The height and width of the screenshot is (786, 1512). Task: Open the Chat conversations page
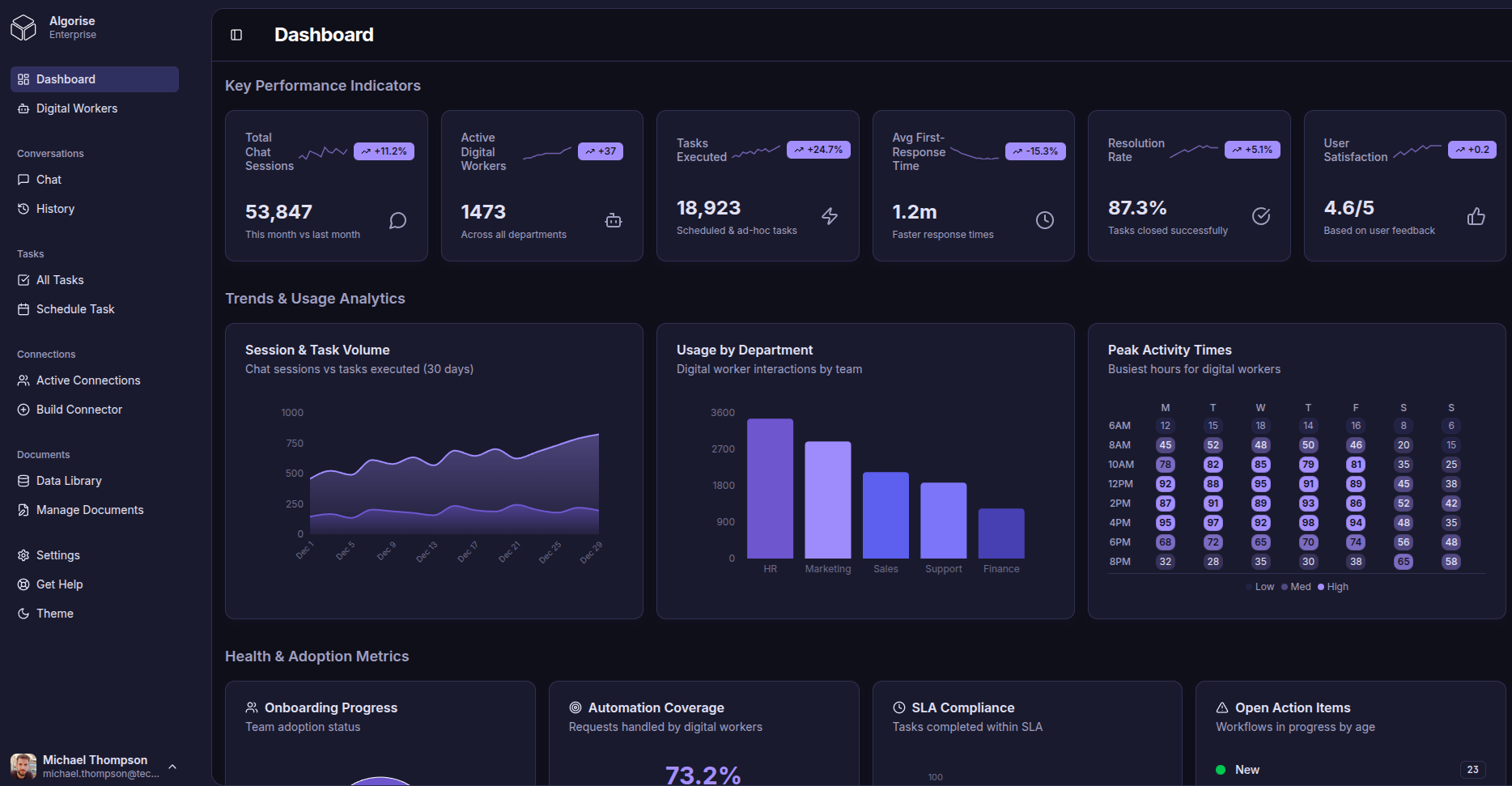click(49, 180)
